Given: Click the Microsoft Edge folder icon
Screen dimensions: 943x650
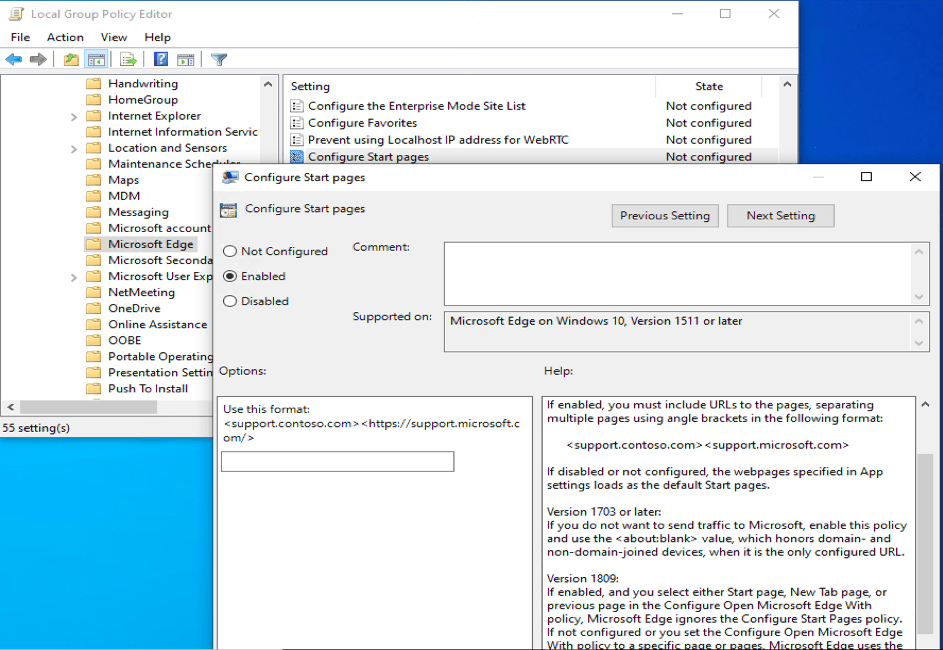Looking at the screenshot, I should pos(93,244).
